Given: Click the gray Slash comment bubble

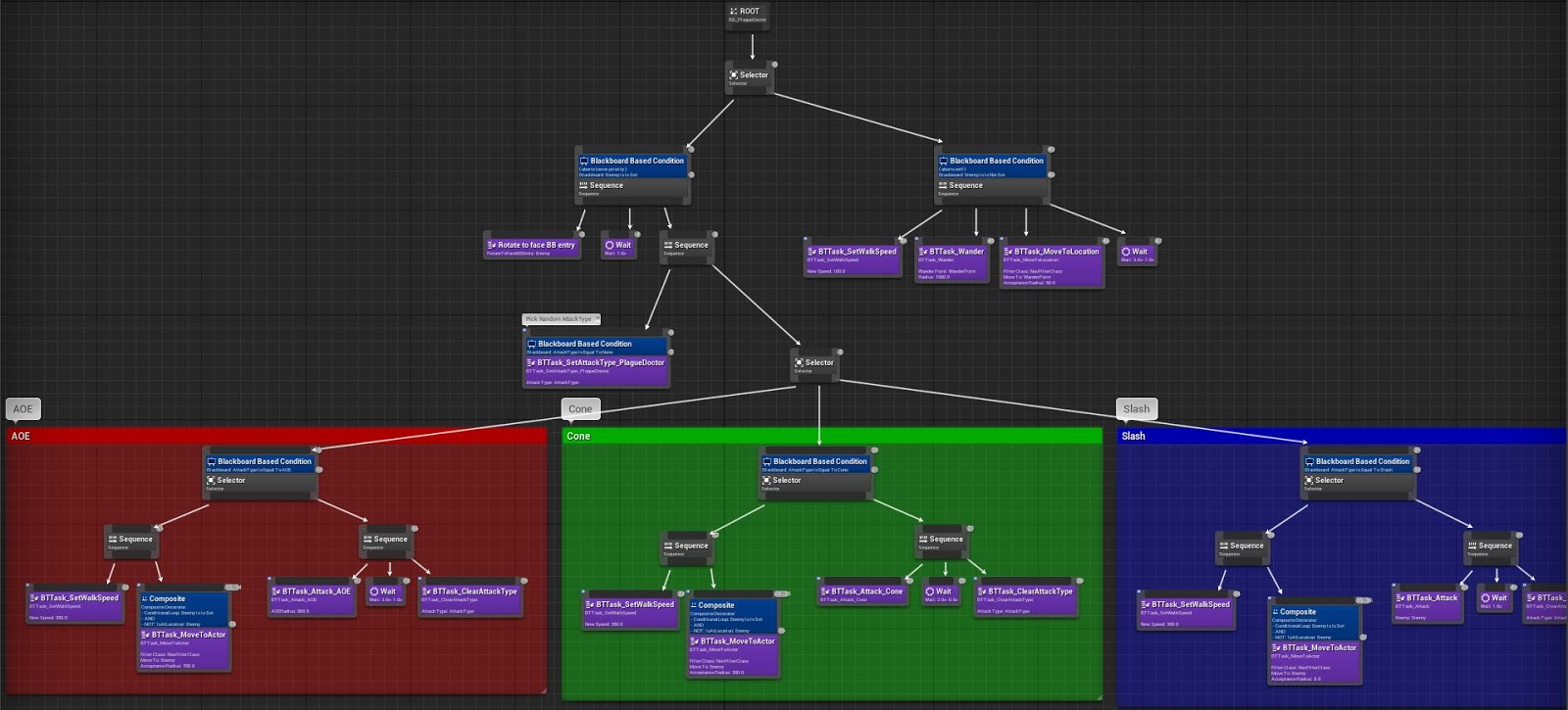Looking at the screenshot, I should pyautogui.click(x=1137, y=409).
